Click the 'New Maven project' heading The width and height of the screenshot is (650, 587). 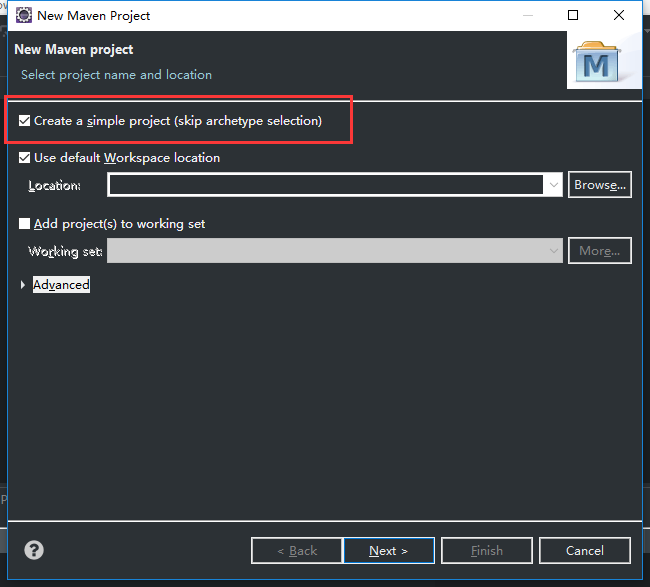74,49
